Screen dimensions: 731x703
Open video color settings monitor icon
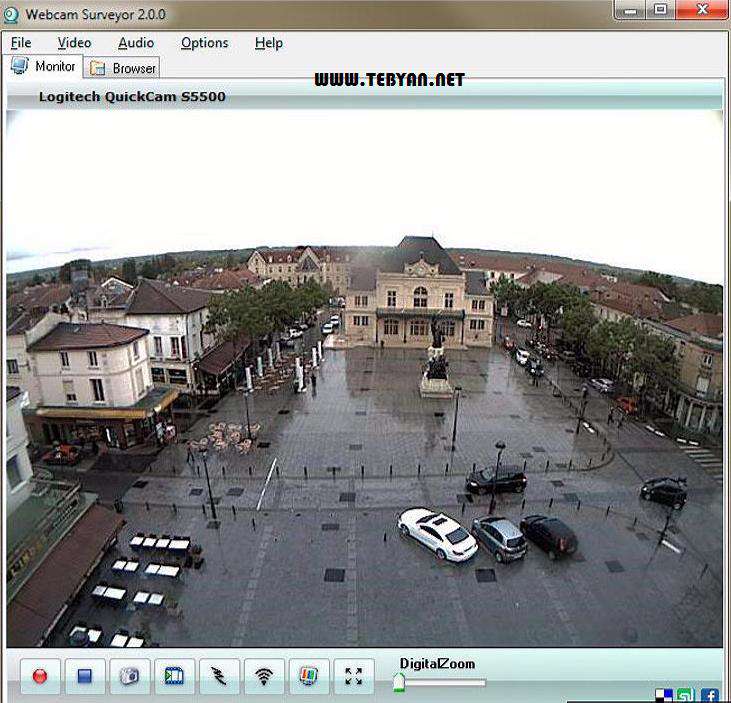(309, 676)
